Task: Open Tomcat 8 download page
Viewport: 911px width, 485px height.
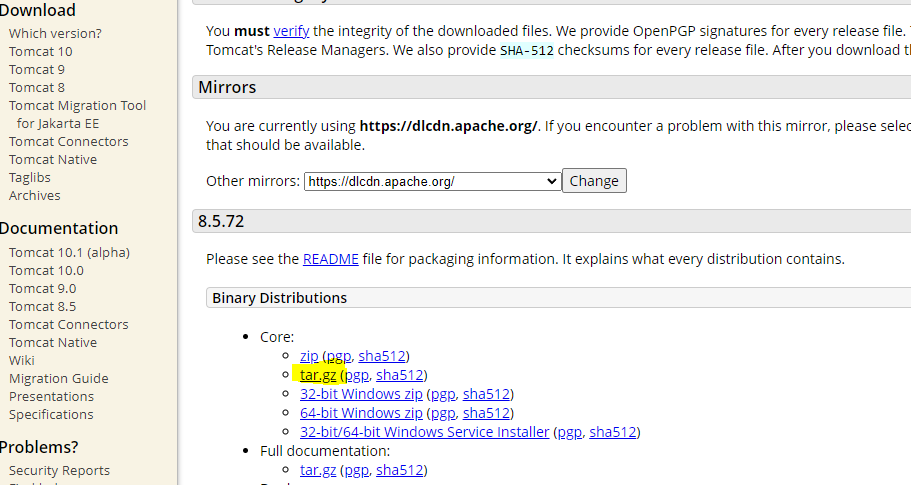Action: tap(37, 88)
